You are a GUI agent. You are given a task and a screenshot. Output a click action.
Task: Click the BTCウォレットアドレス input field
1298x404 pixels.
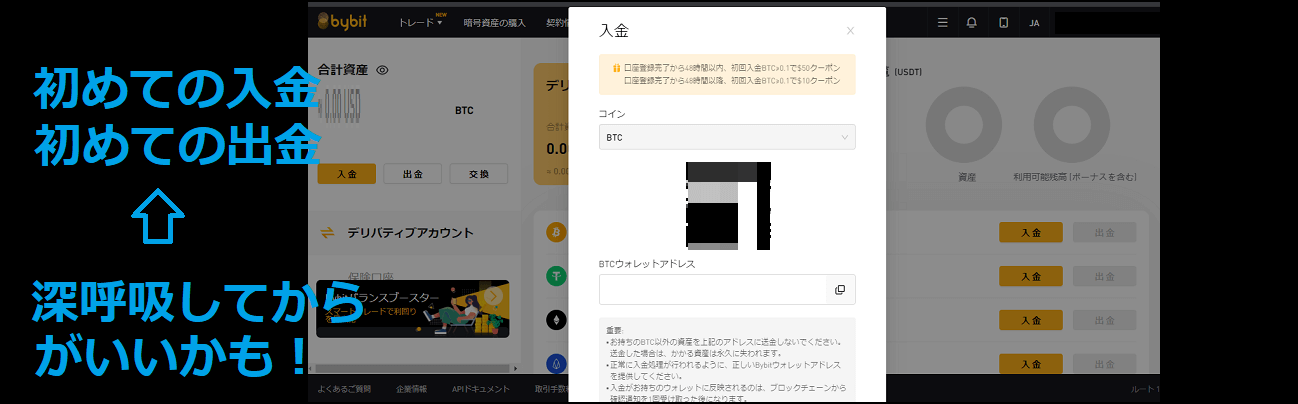tap(727, 290)
